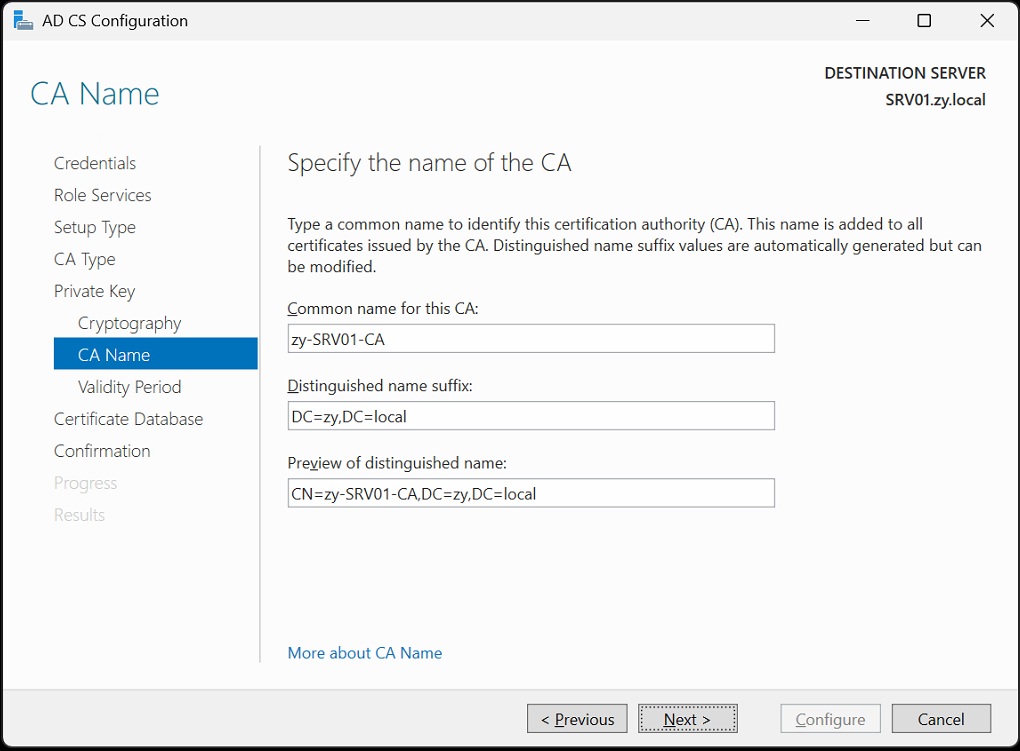Maximize the AD CS Configuration window
Viewport: 1020px width, 751px height.
click(924, 21)
